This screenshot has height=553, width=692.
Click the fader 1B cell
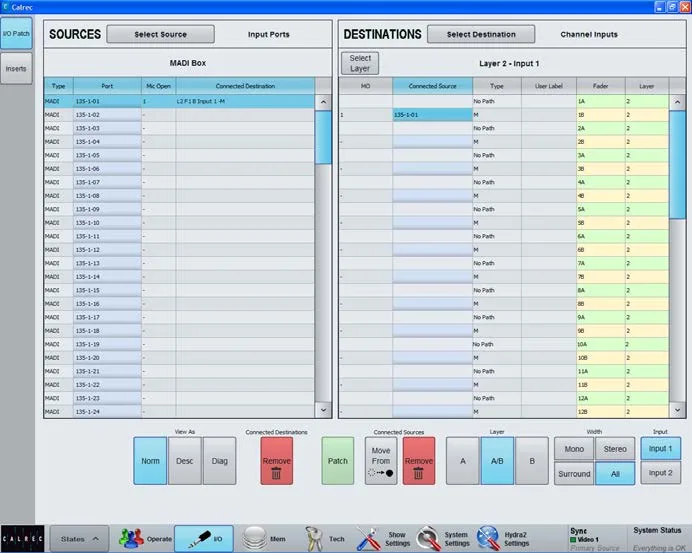[601, 115]
